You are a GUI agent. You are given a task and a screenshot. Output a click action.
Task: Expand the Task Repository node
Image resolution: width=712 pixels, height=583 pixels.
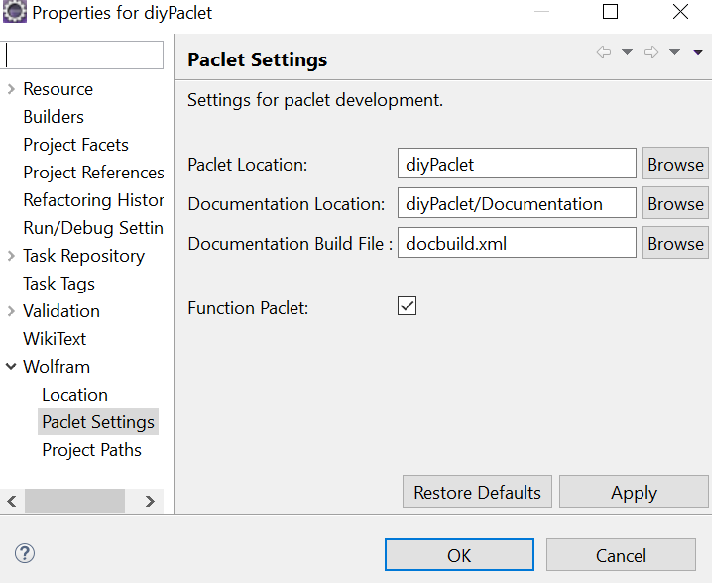[11, 256]
